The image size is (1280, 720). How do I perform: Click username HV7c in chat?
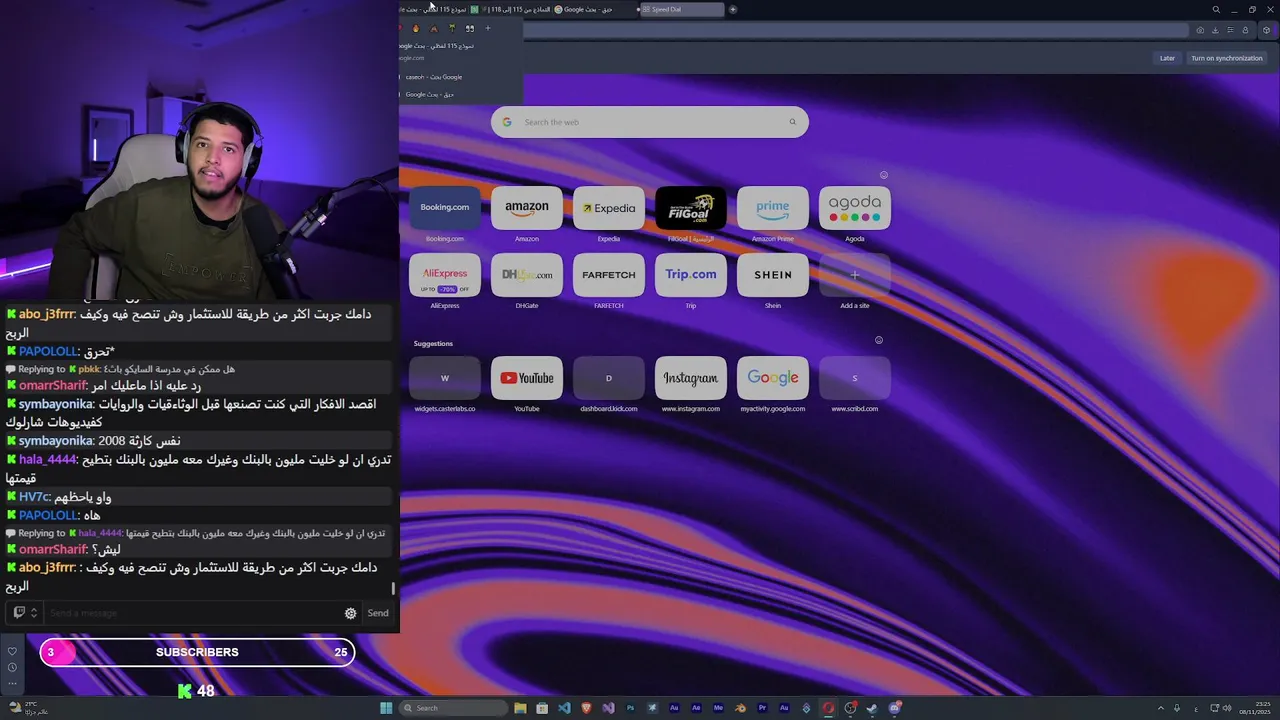[33, 497]
